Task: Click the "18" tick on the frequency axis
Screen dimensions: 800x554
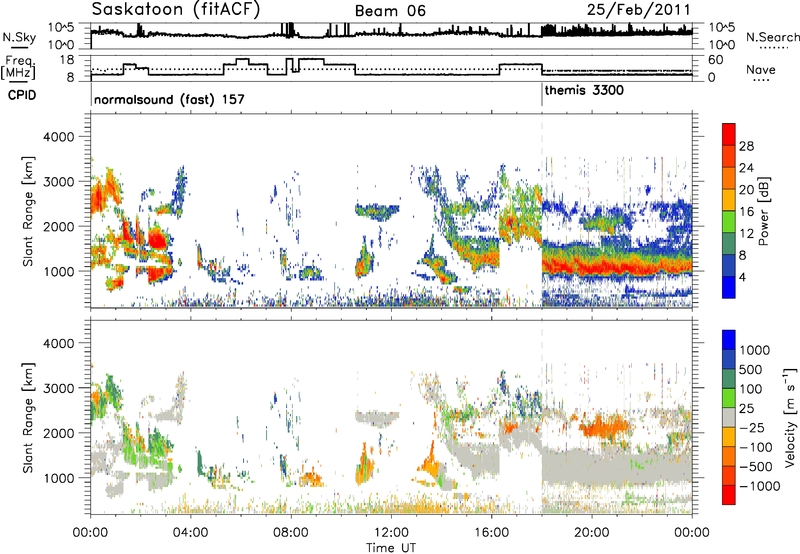Action: click(67, 59)
